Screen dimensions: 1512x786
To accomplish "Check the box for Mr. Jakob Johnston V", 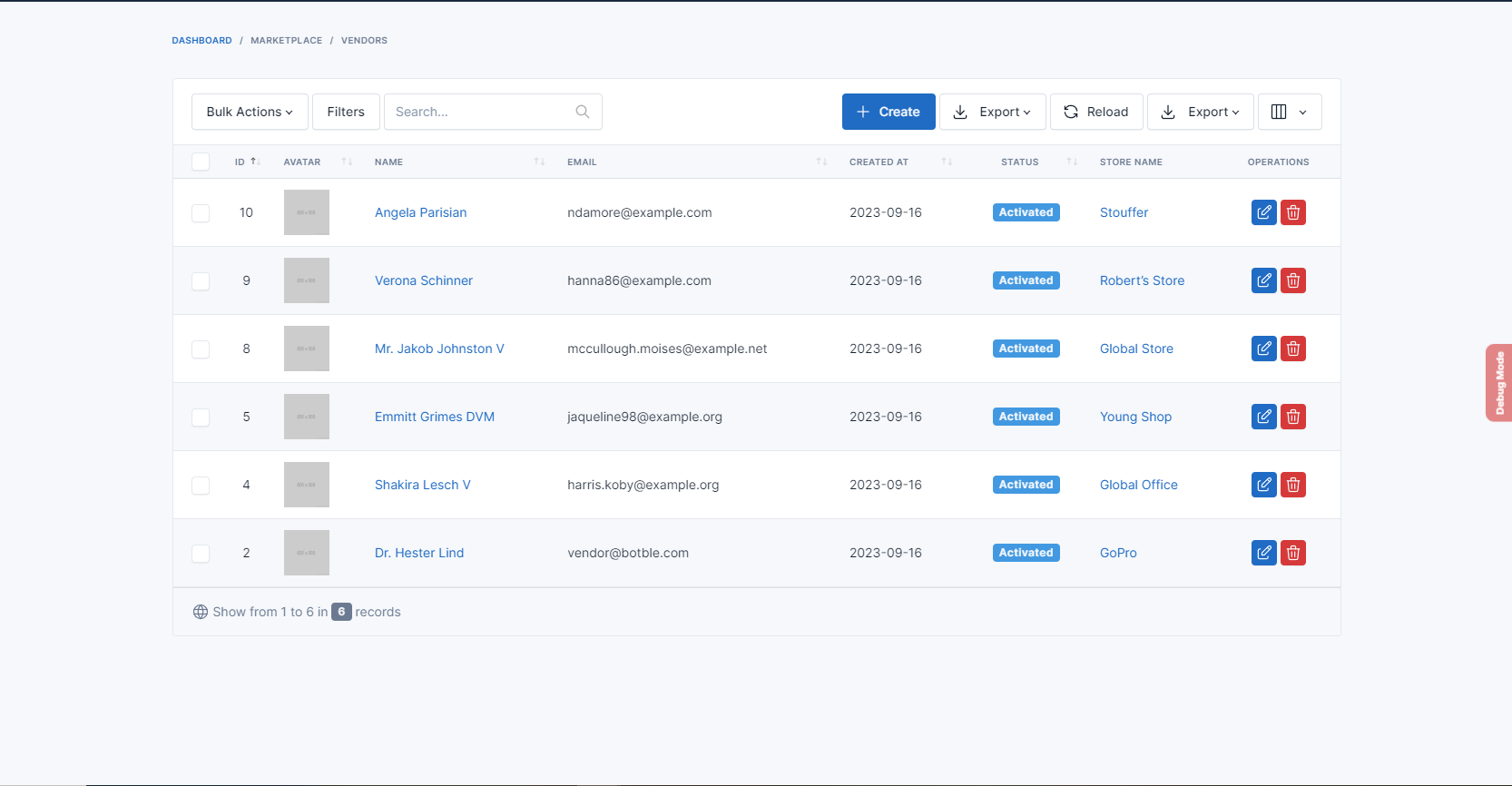I will [x=201, y=349].
